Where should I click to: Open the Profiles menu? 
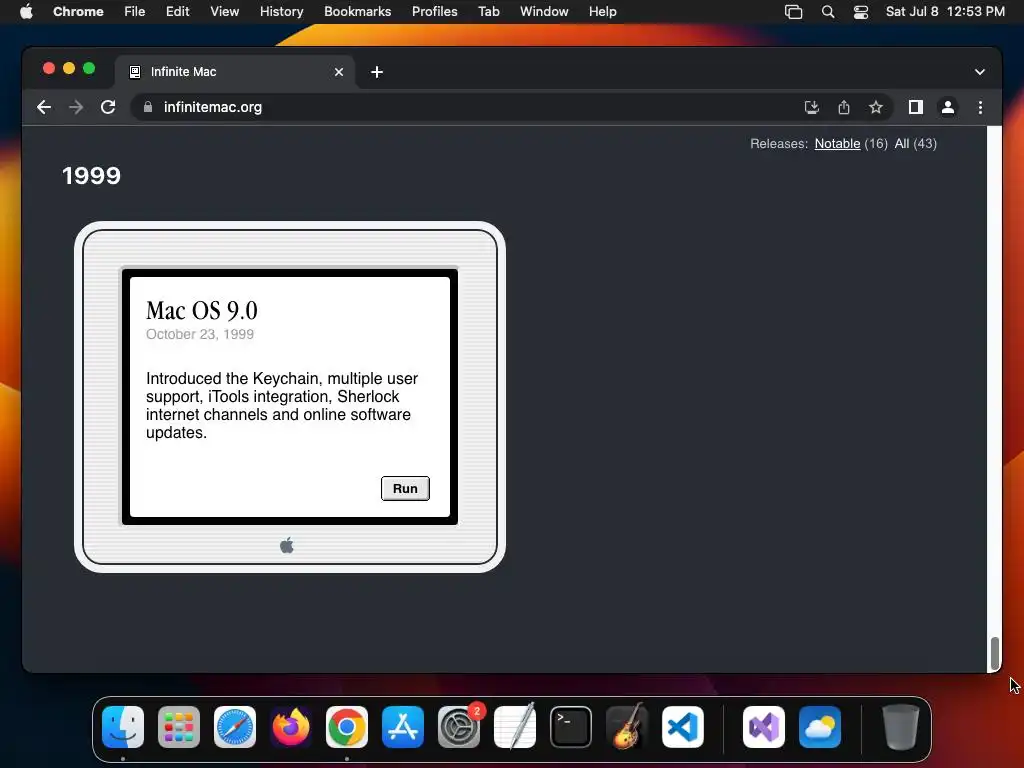tap(434, 11)
